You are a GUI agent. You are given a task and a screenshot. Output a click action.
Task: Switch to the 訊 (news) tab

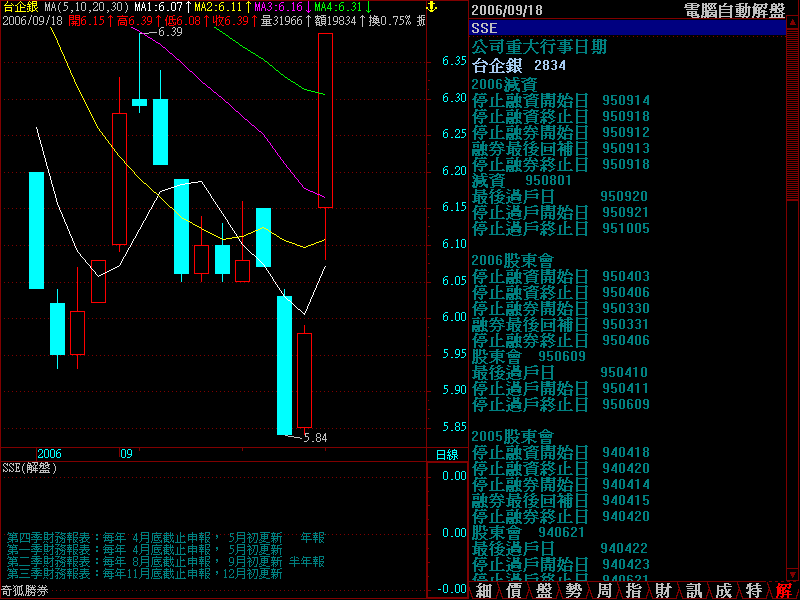click(694, 591)
